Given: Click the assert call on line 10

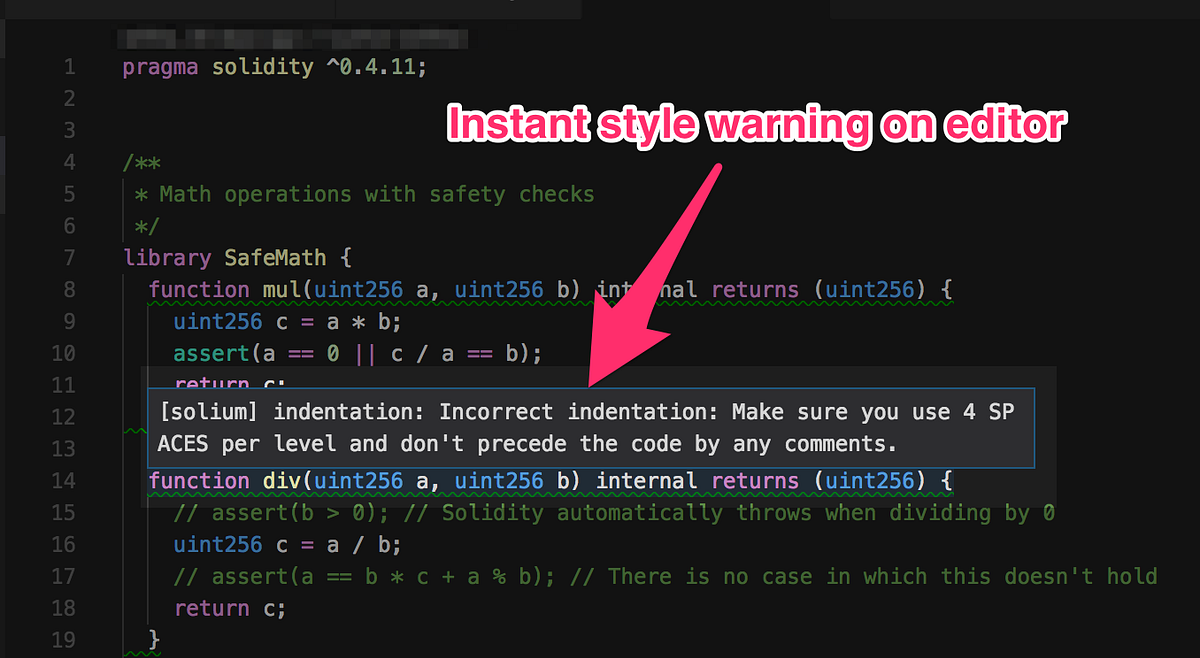Looking at the screenshot, I should click(x=210, y=353).
